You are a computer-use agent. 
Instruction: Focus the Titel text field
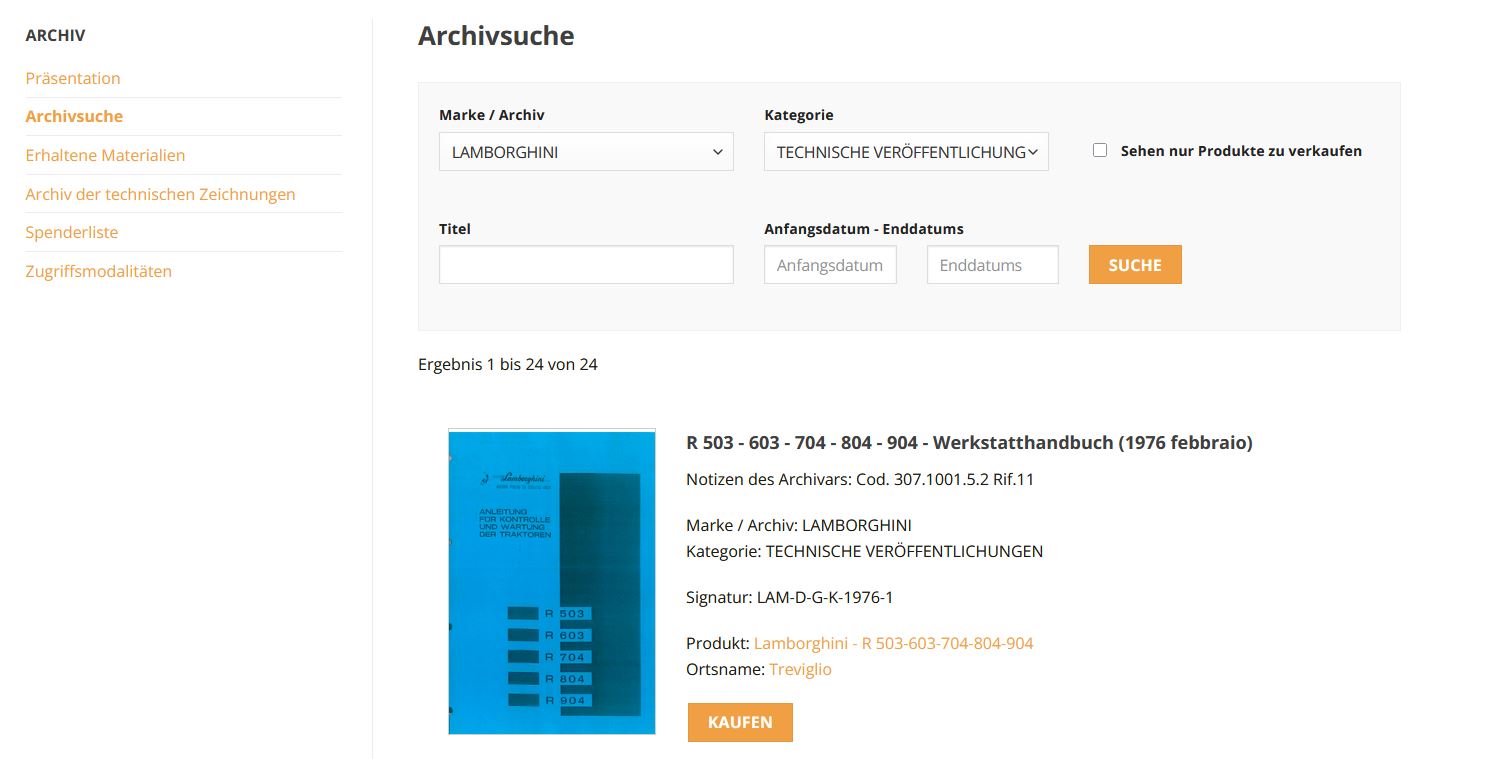[x=586, y=265]
